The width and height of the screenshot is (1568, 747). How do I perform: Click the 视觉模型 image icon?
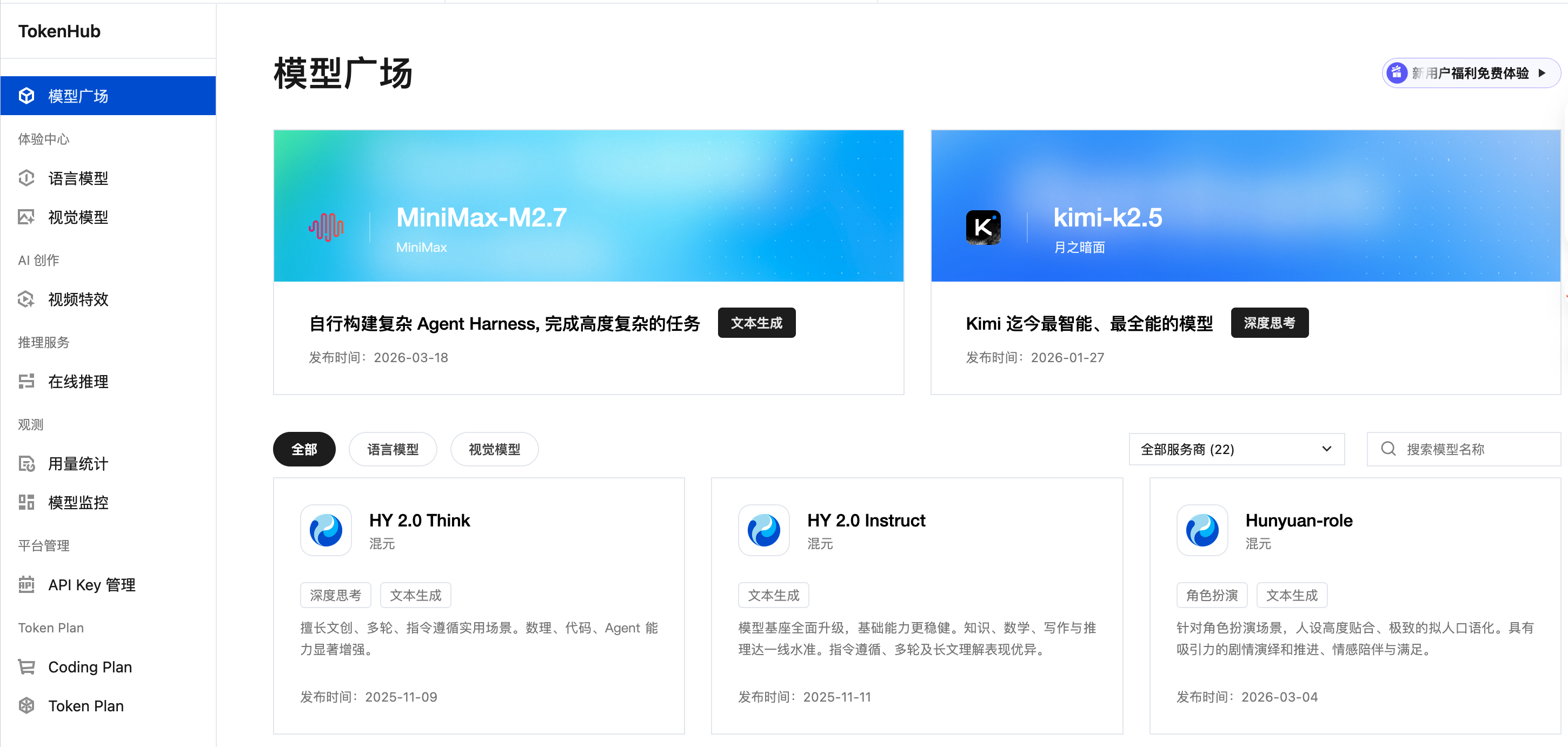(x=26, y=217)
